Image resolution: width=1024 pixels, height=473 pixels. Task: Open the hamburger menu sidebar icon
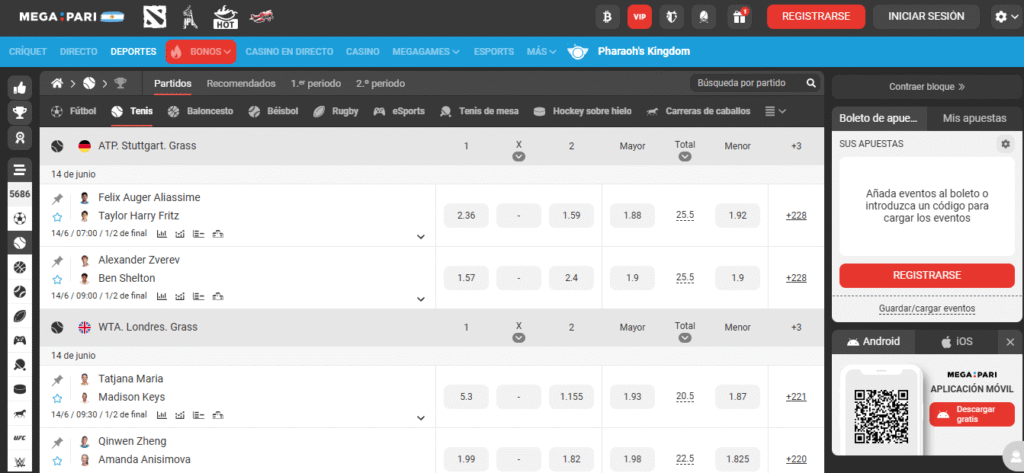click(x=20, y=170)
